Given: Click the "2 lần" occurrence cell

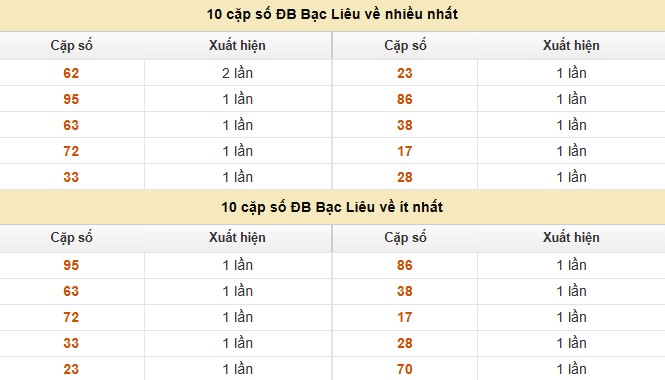Looking at the screenshot, I should point(237,73).
